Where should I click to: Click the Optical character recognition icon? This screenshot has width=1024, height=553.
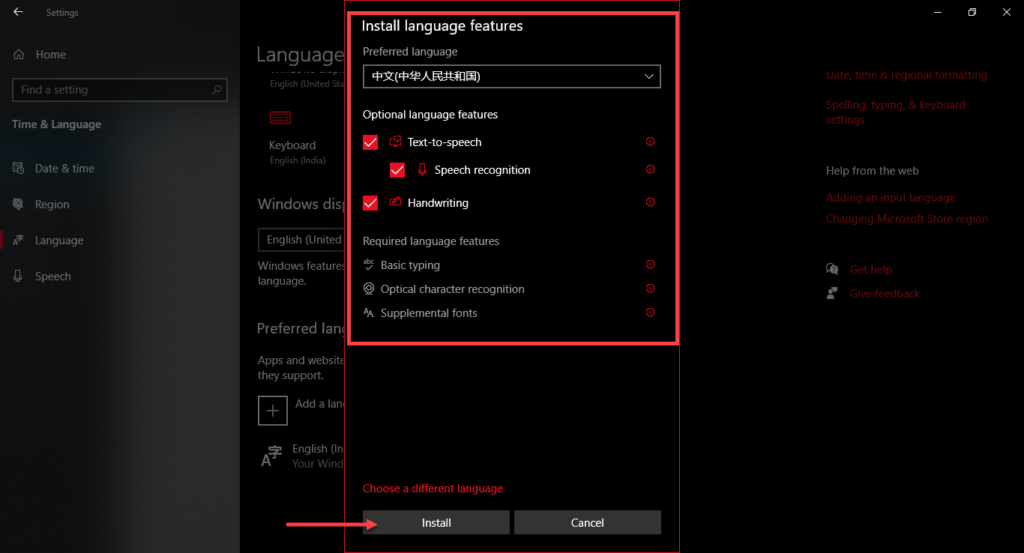pos(368,289)
